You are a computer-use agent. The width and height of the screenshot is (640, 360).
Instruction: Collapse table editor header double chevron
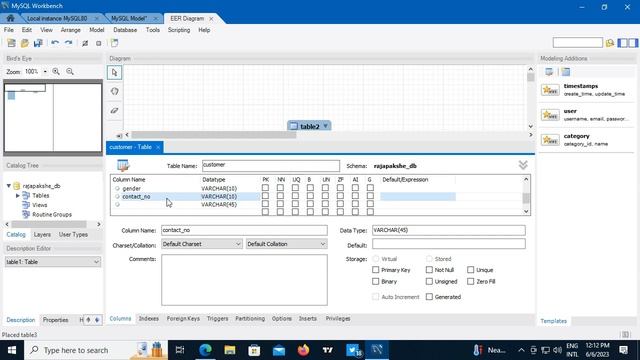coord(523,165)
